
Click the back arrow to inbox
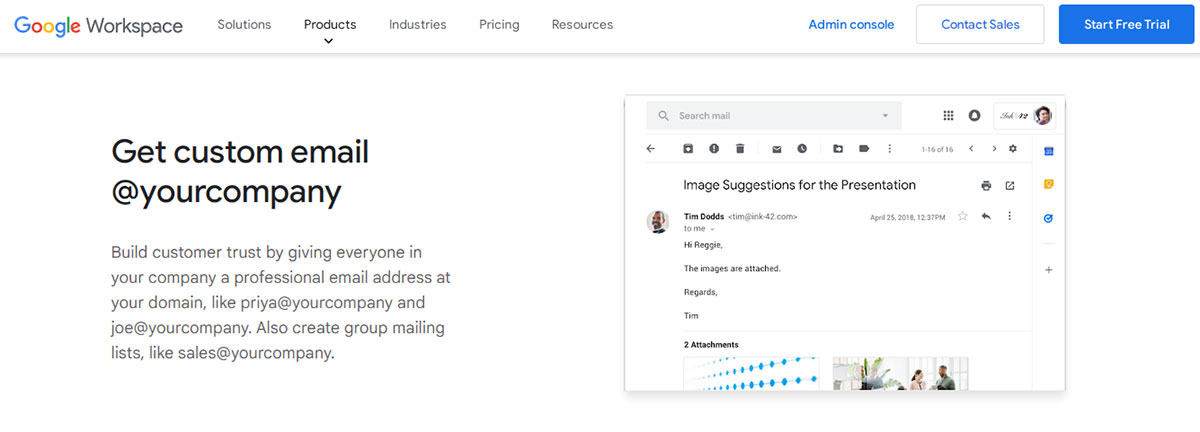tap(651, 149)
